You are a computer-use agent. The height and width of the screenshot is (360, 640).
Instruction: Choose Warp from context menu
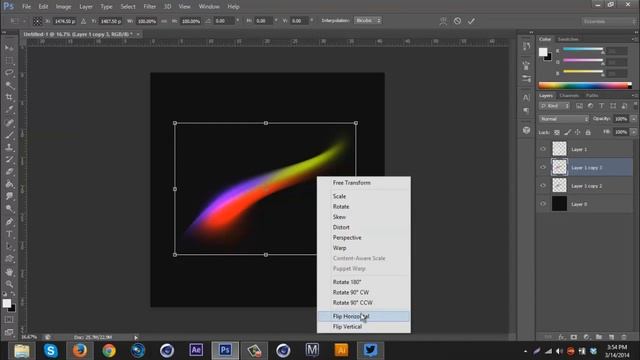coord(364,248)
